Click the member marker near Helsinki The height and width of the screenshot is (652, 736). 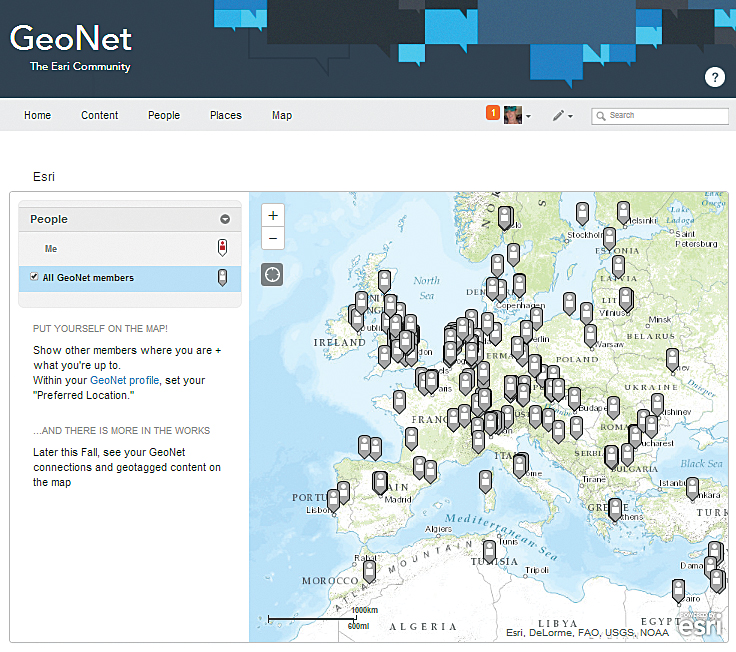[623, 213]
